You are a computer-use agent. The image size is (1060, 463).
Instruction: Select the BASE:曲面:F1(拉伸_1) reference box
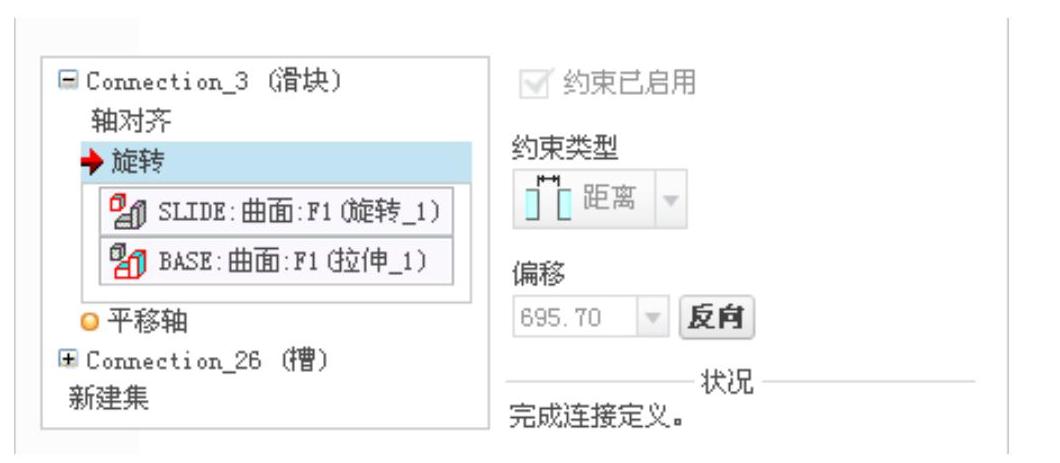(276, 261)
